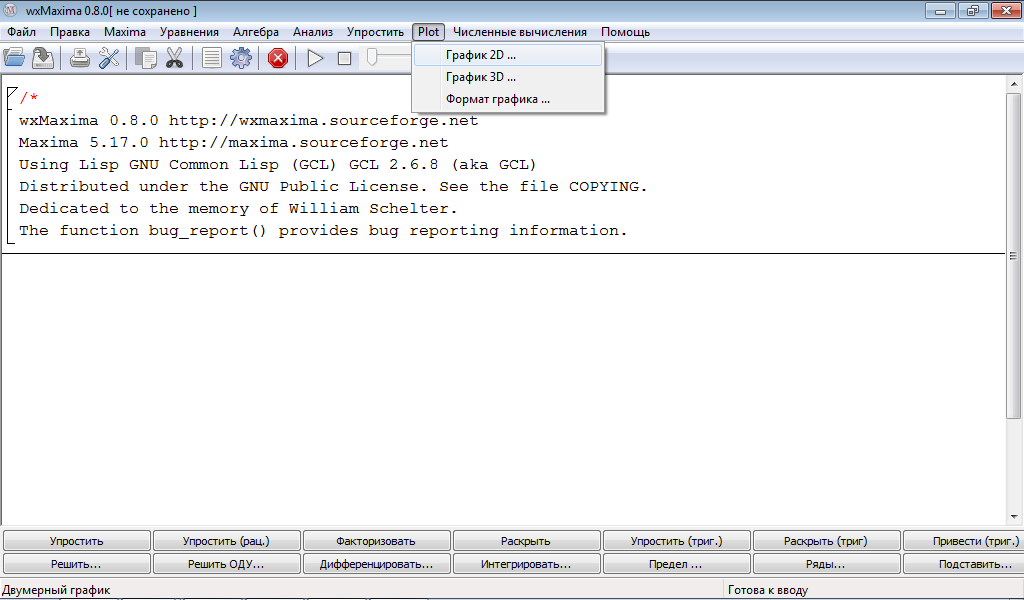
Task: Choose Формат графика ... from Plot menu
Action: point(508,99)
